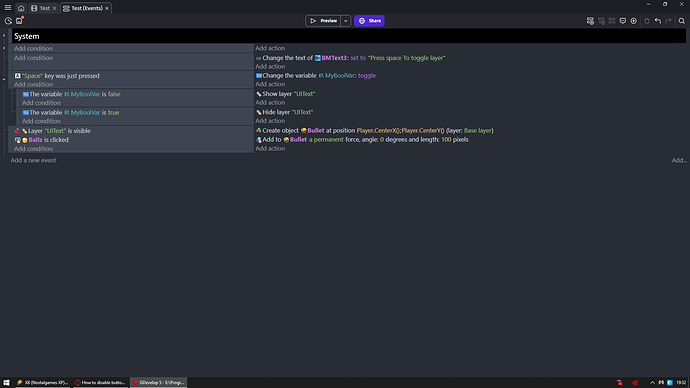Add action under Hide layer UIText
The height and width of the screenshot is (388, 690).
270,121
